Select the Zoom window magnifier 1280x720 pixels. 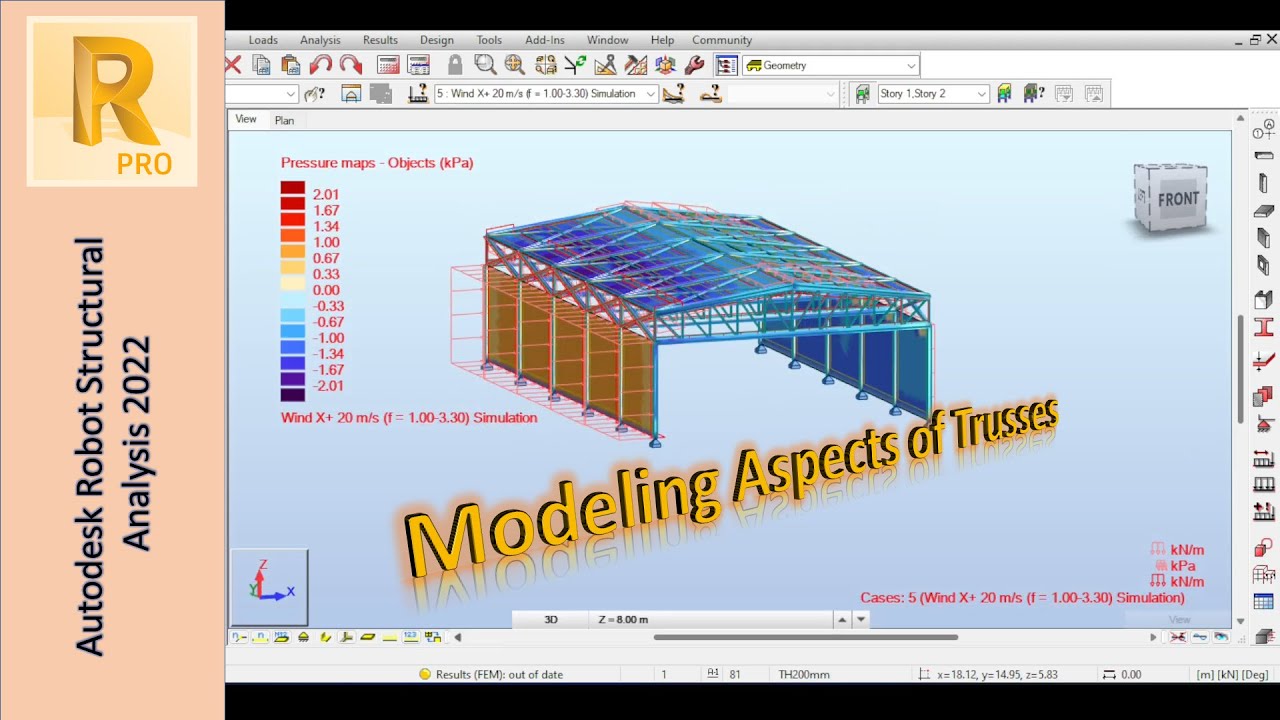pyautogui.click(x=485, y=65)
